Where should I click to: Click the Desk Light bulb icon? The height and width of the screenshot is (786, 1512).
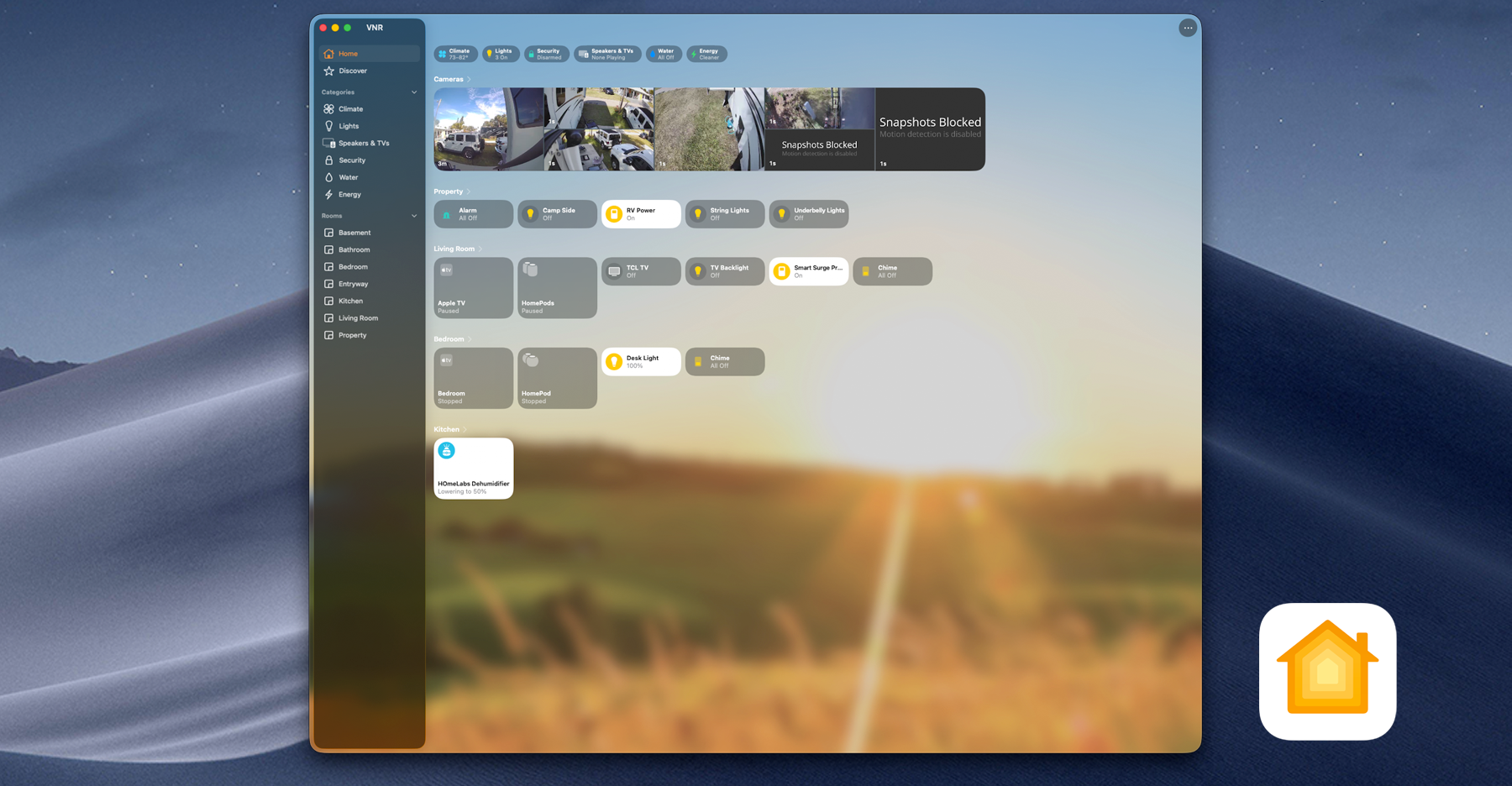tap(614, 362)
